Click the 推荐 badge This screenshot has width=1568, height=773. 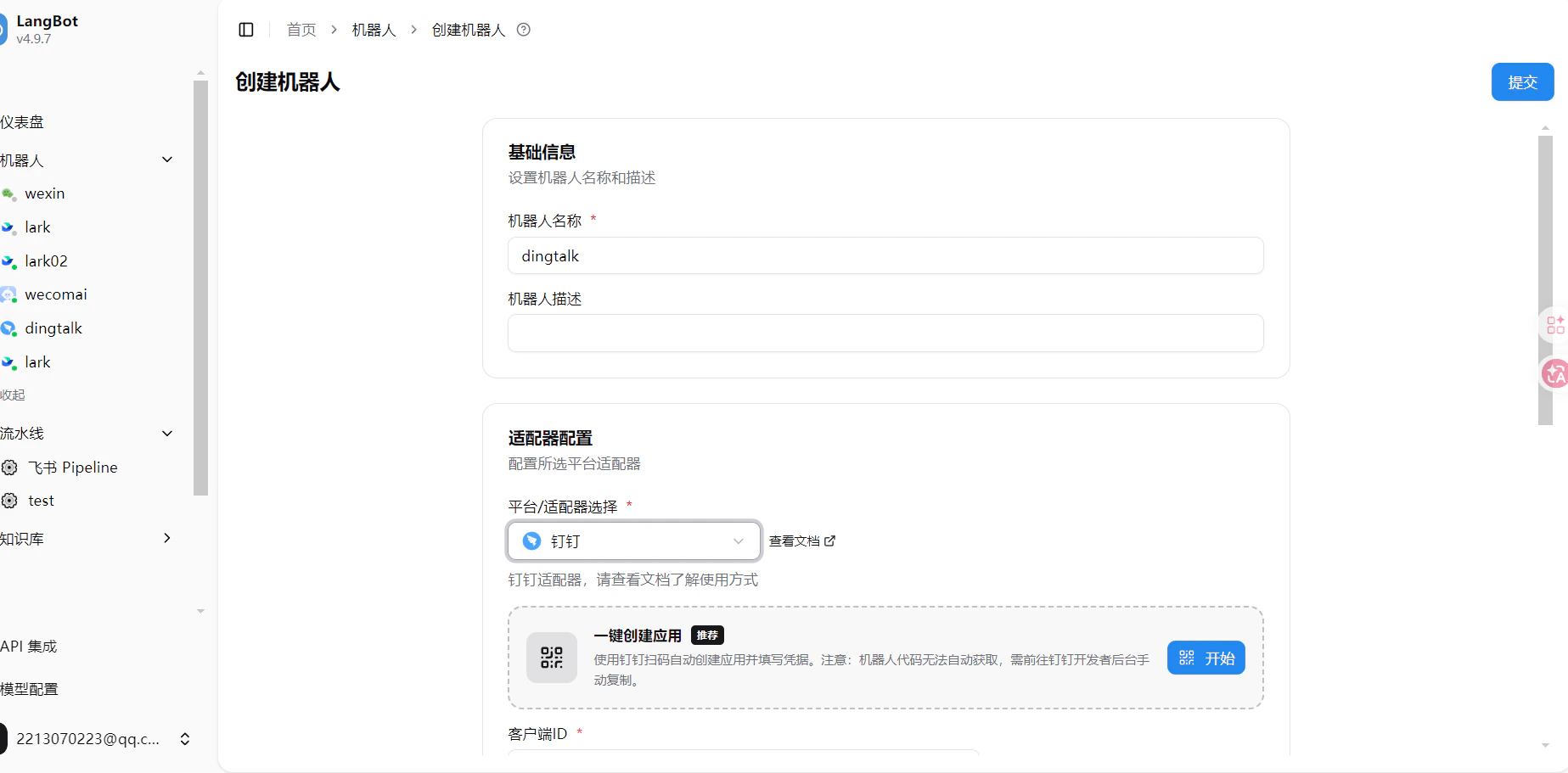(707, 635)
